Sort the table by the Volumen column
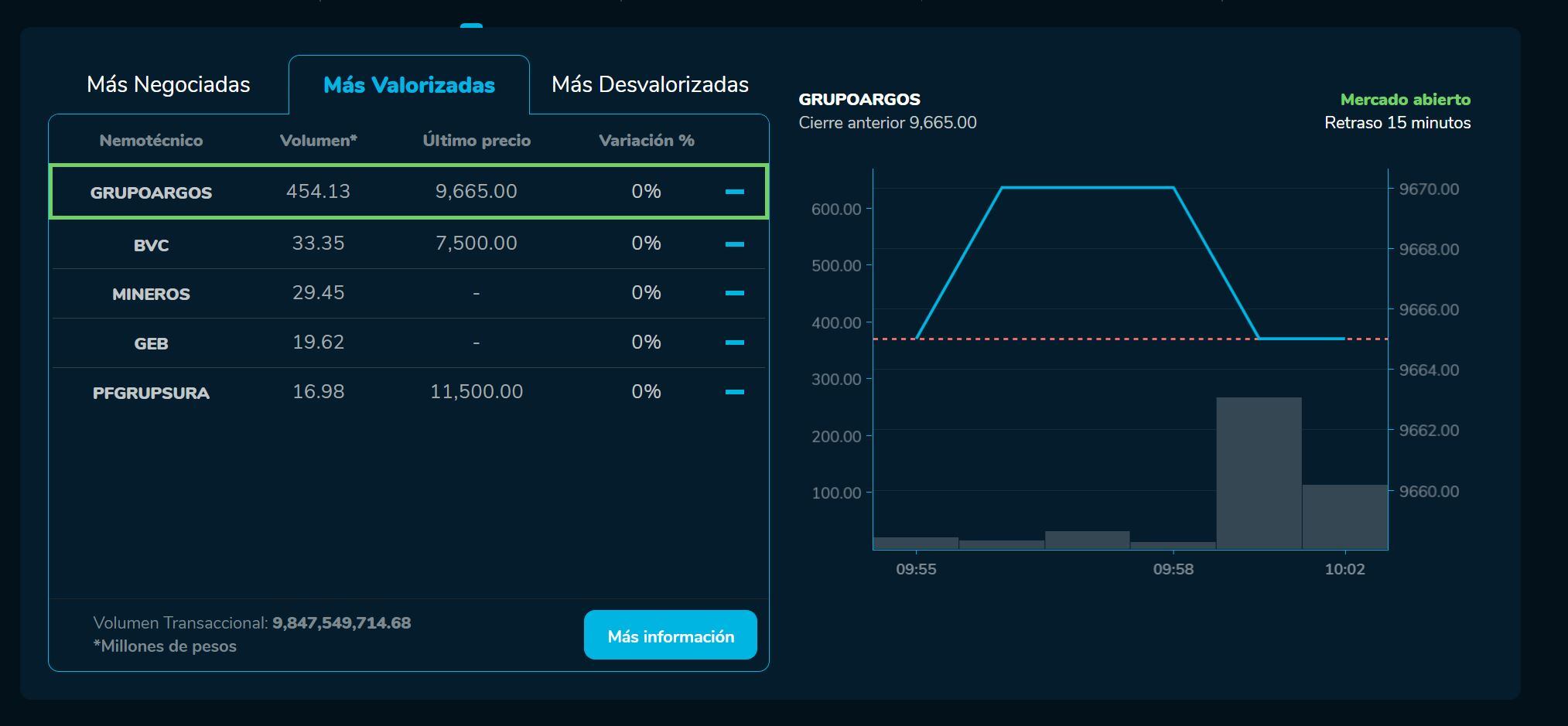The image size is (1568, 726). click(x=319, y=140)
